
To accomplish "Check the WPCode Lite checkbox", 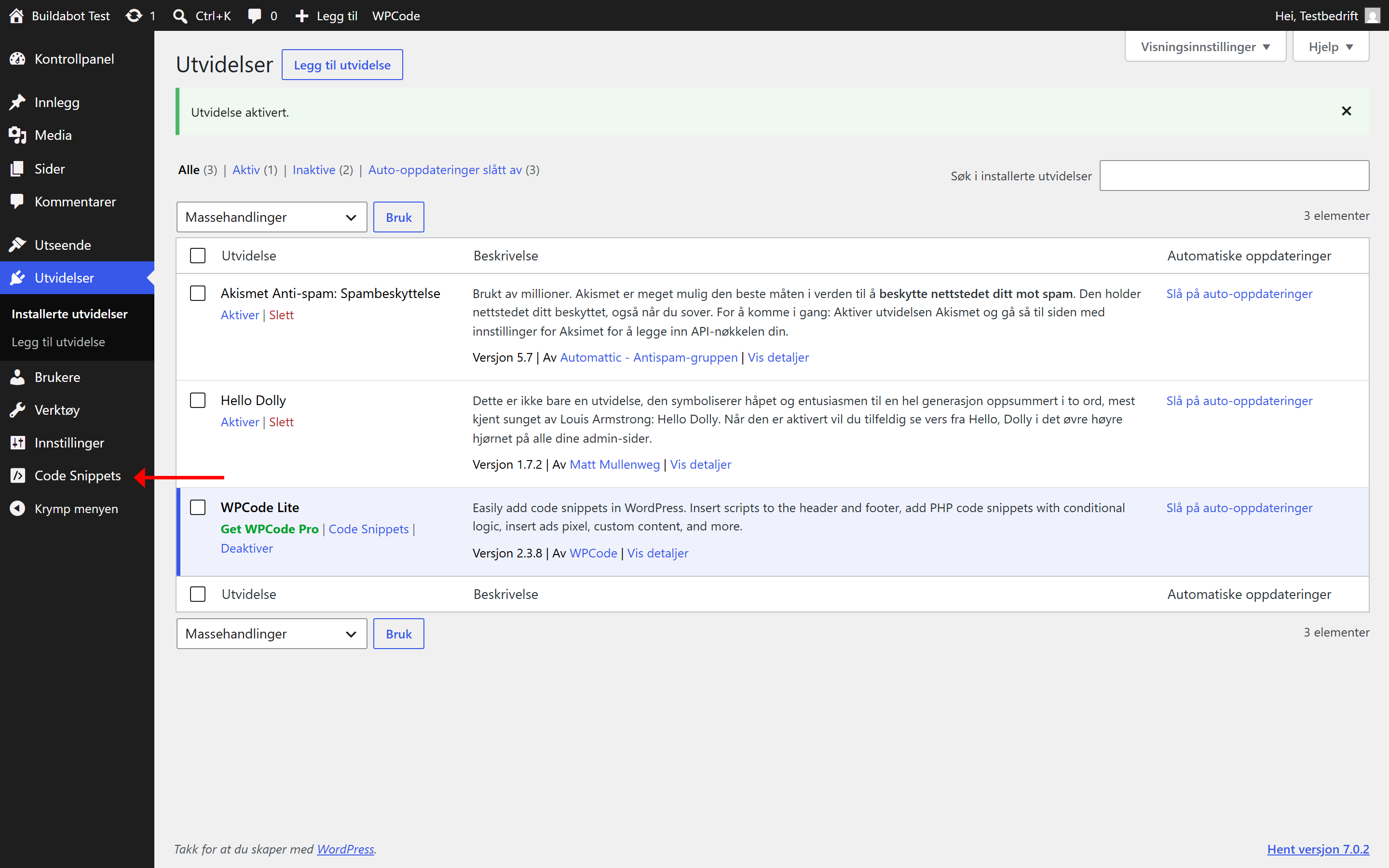I will click(197, 507).
